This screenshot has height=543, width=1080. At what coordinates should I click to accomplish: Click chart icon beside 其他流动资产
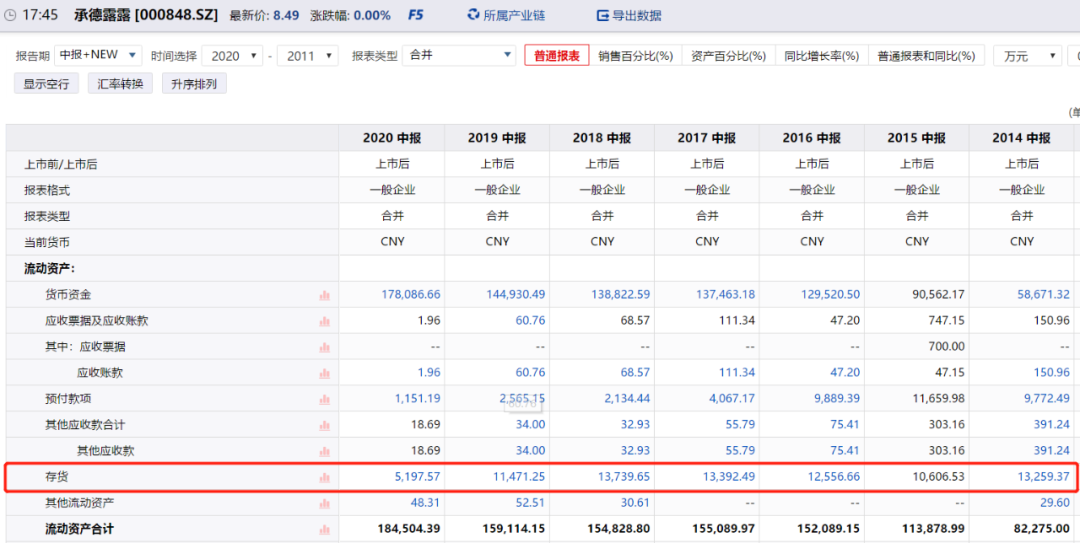pyautogui.click(x=324, y=503)
